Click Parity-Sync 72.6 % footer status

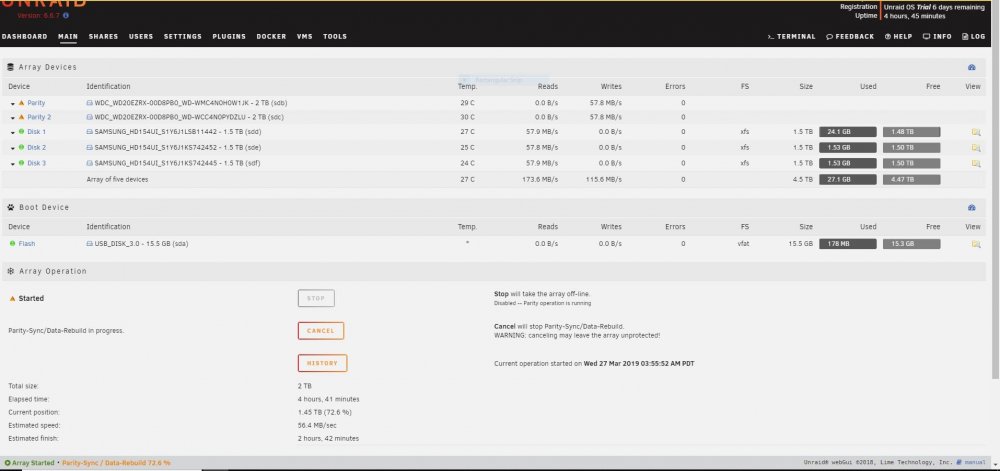pos(116,463)
